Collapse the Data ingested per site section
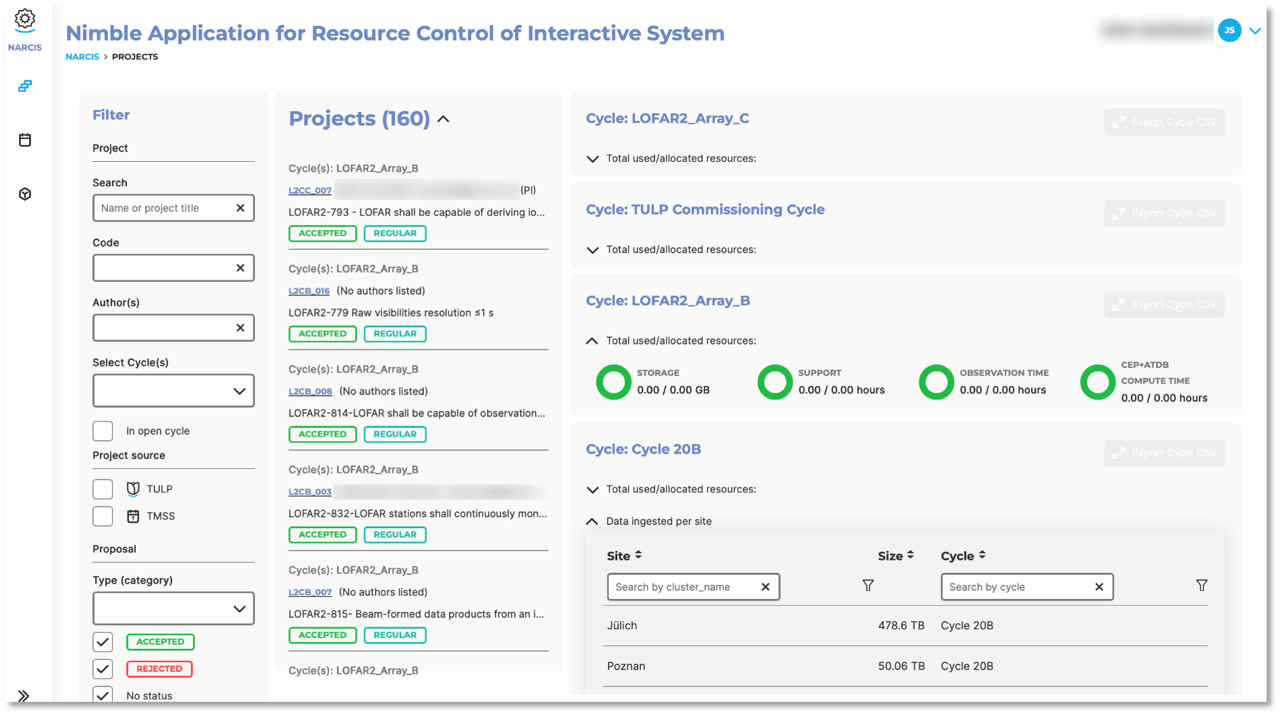 [592, 521]
